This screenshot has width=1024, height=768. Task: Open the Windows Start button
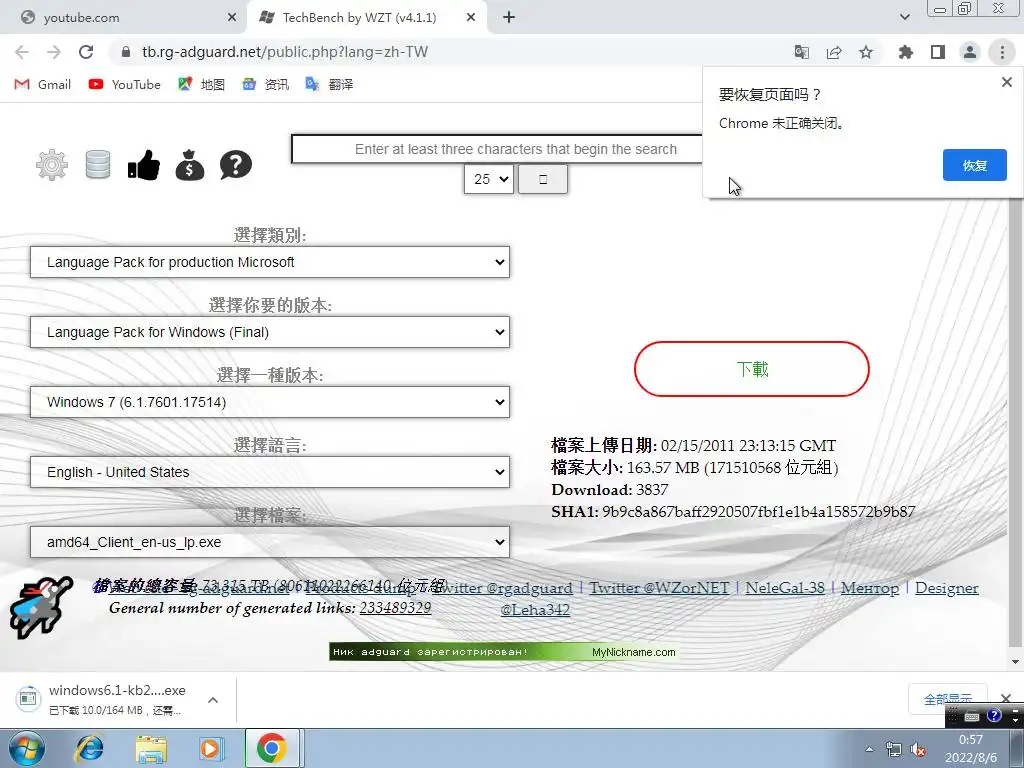tap(27, 748)
